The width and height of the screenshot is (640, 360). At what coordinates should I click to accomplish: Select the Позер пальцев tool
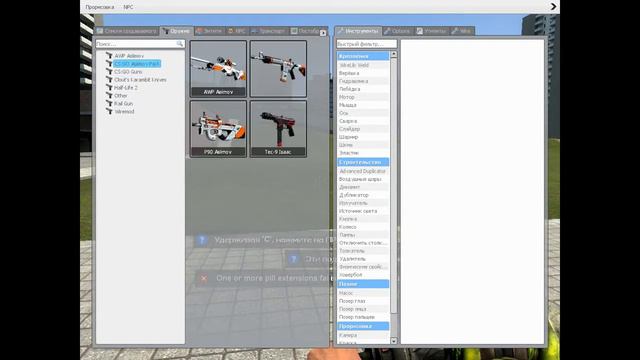click(363, 317)
